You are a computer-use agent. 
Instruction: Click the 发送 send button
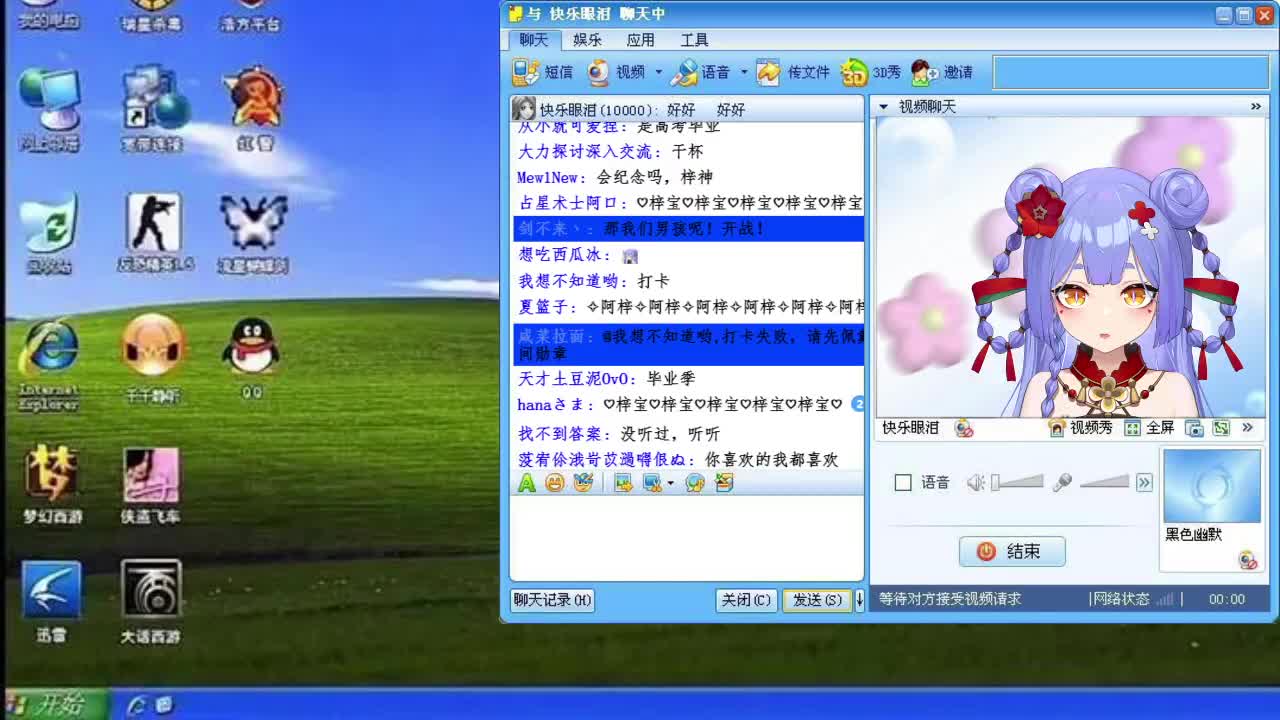pyautogui.click(x=817, y=600)
